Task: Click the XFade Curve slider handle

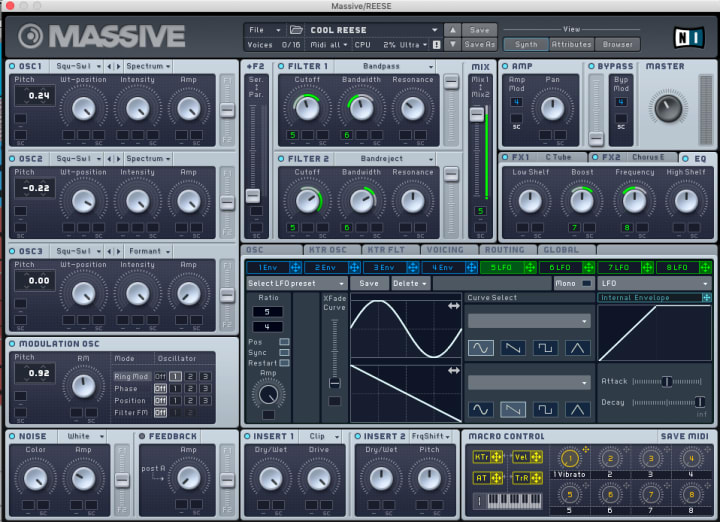Action: tap(335, 383)
